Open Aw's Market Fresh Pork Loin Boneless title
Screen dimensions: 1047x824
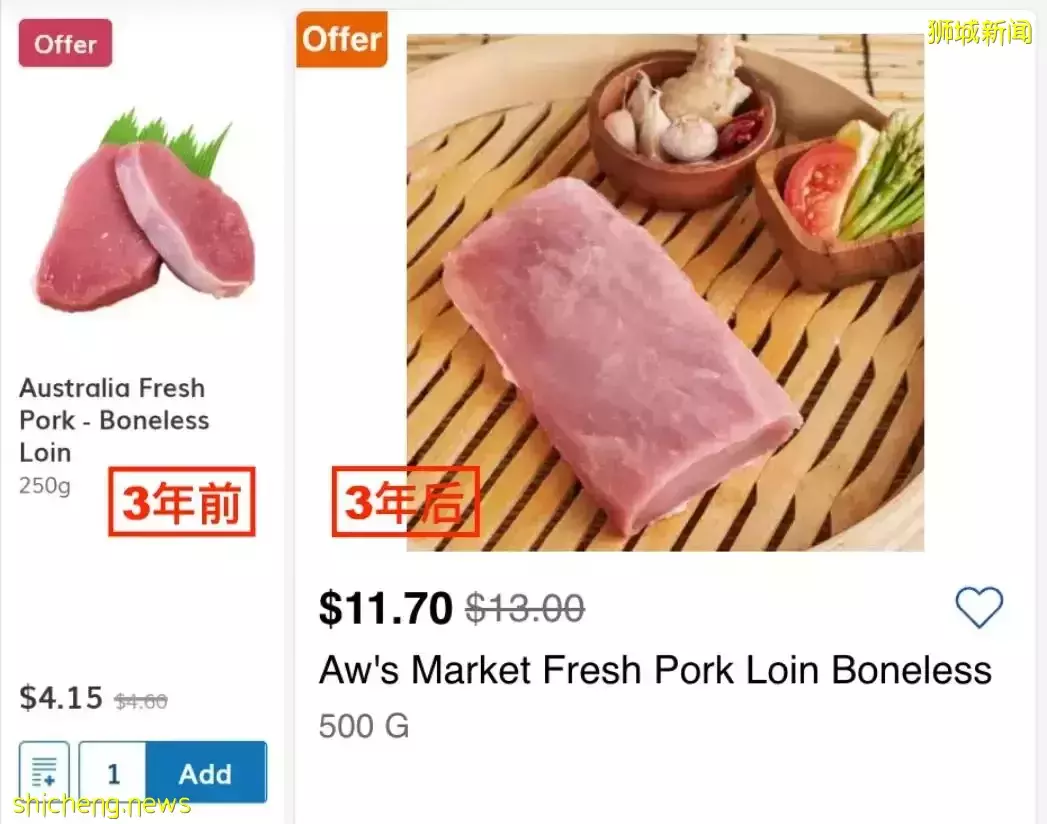(655, 670)
